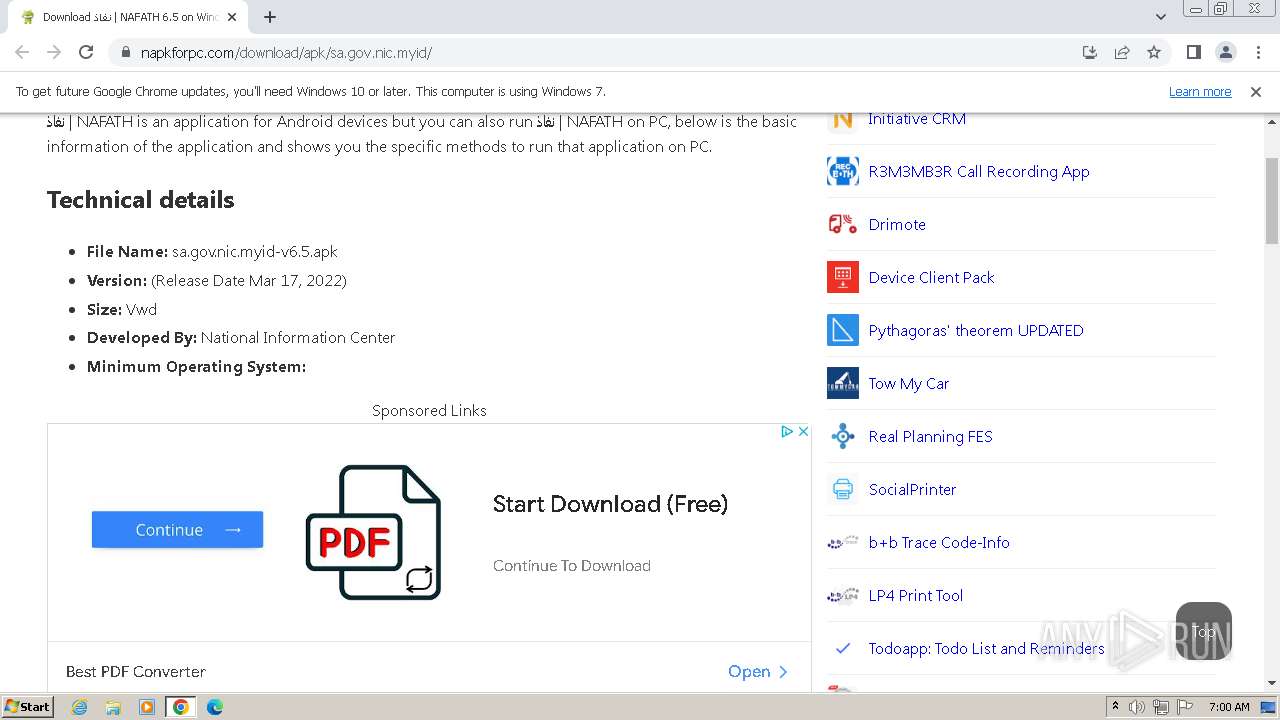This screenshot has height=720, width=1280.
Task: Click the 'Technical details' heading
Action: (x=141, y=200)
